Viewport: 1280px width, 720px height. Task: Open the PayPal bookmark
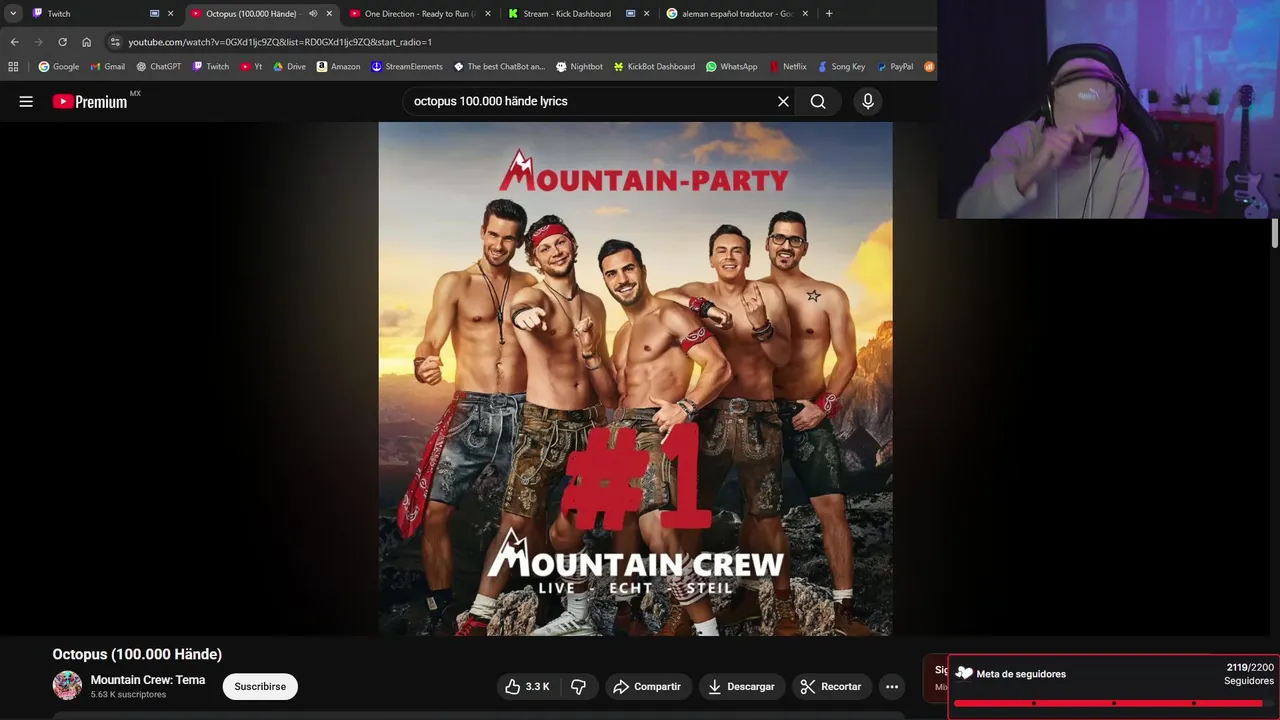(x=894, y=67)
